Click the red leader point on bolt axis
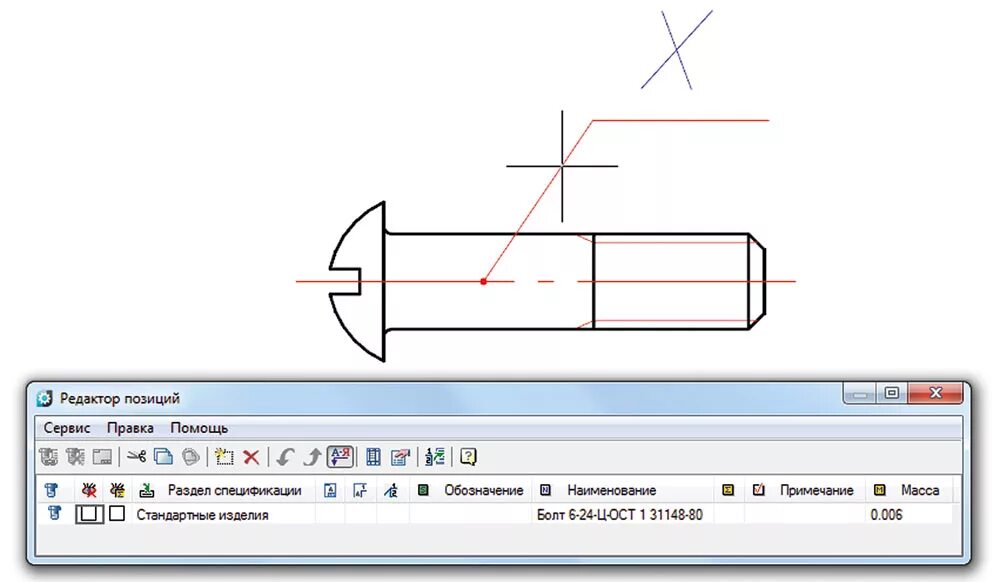1000x582 pixels. tap(483, 281)
